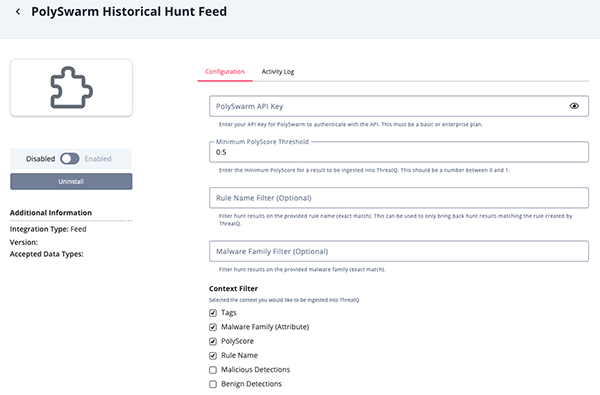Click the PolySwarm Historical Hunt Feed title
600x395 pixels.
pyautogui.click(x=129, y=11)
